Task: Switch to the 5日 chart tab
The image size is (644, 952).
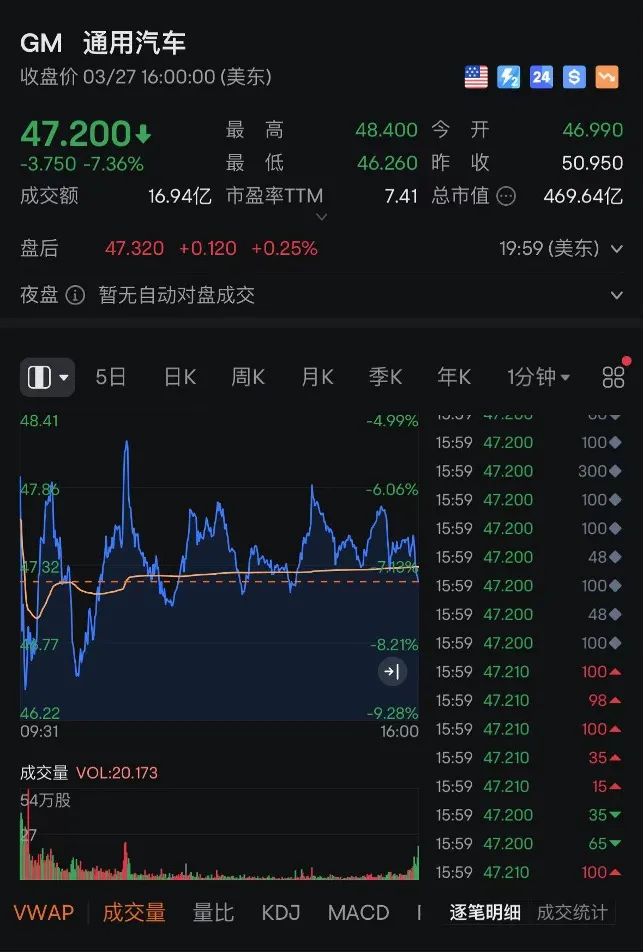Action: point(110,377)
